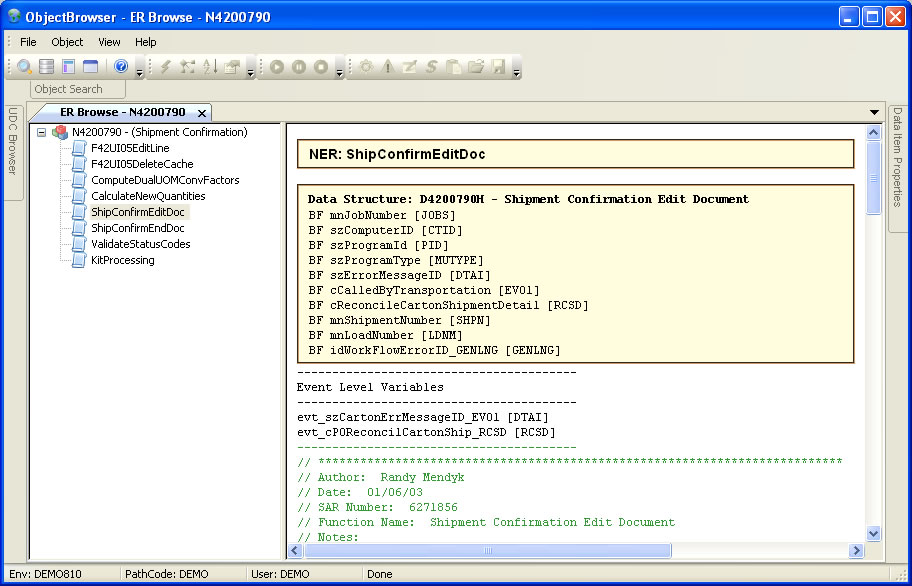This screenshot has height=586, width=912.
Task: Click the grayed-out play button in the toolbar
Action: click(x=277, y=67)
